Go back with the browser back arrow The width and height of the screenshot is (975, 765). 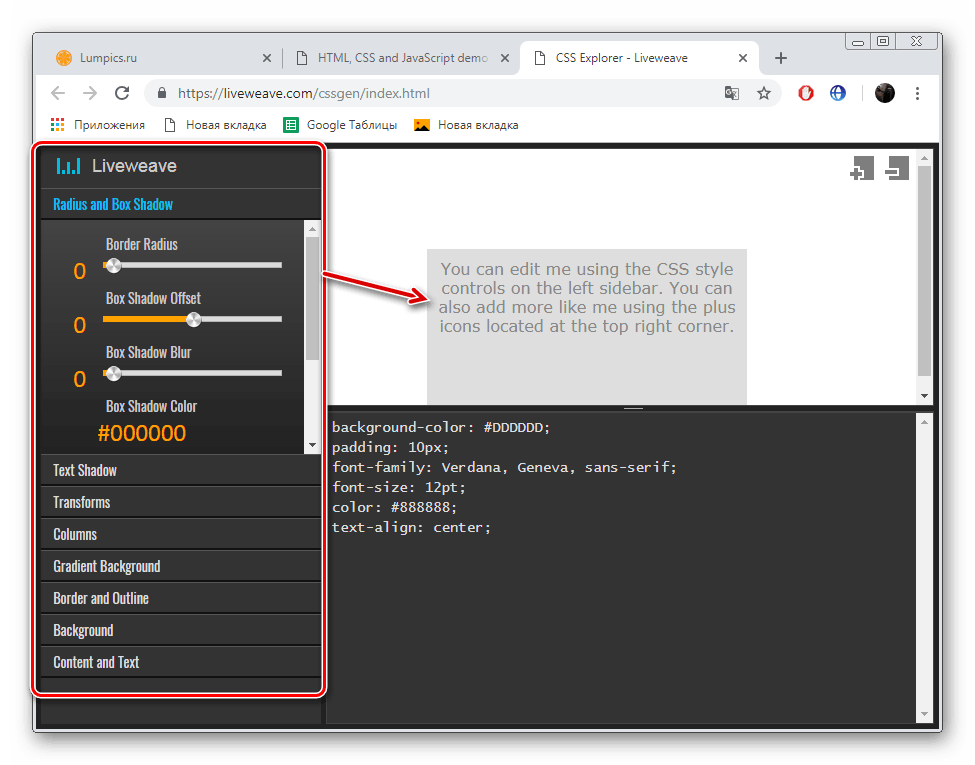pos(58,93)
